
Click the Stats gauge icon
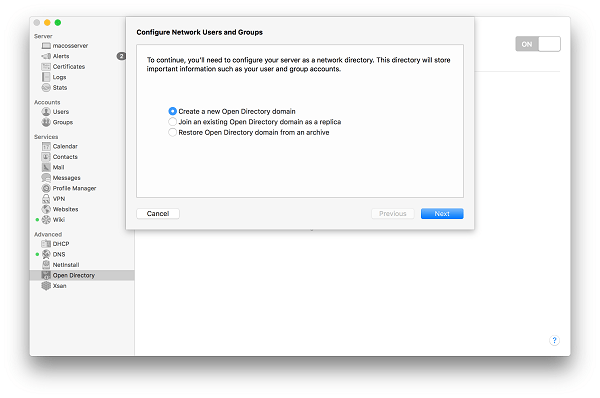46,88
